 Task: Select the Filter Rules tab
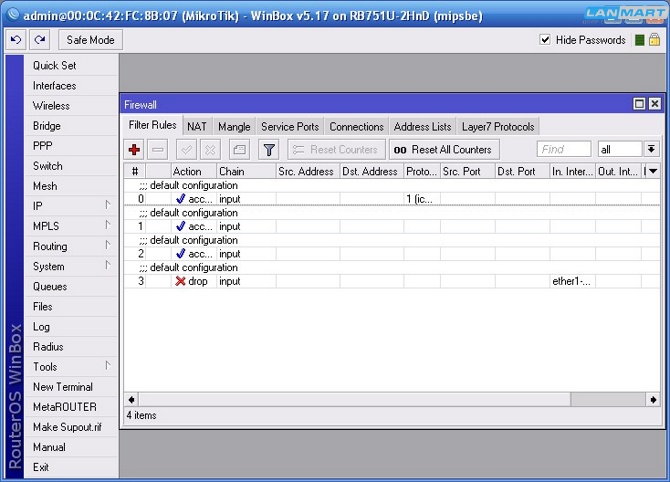(153, 125)
